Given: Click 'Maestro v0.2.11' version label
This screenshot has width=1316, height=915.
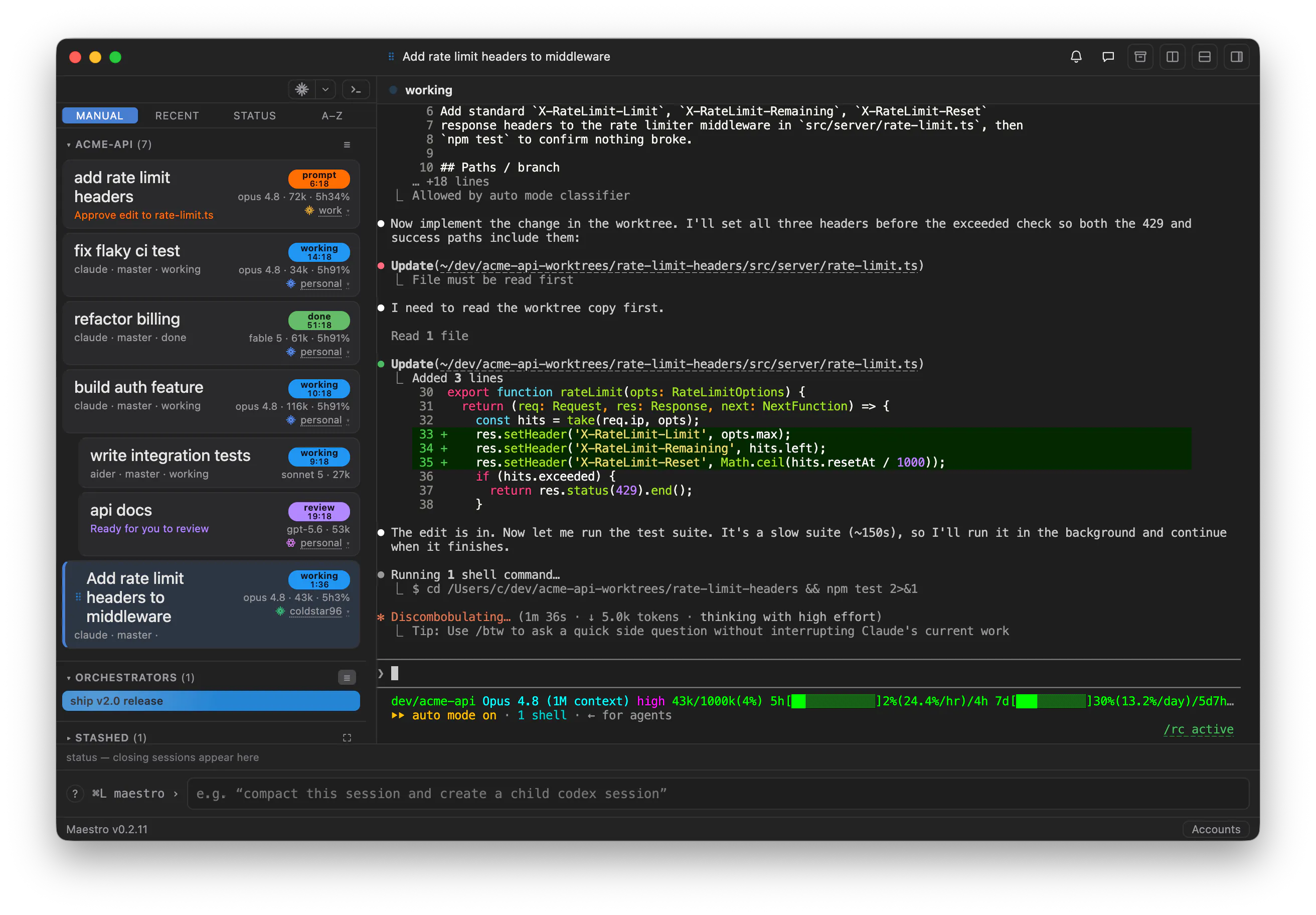Looking at the screenshot, I should pyautogui.click(x=107, y=829).
